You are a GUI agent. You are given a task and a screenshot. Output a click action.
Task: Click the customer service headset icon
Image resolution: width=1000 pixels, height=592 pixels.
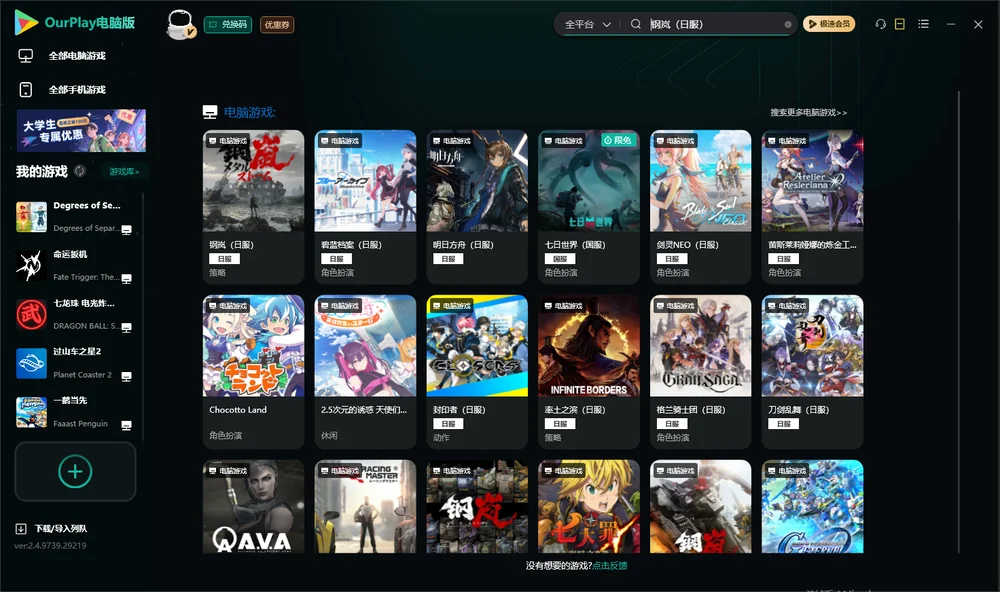click(x=880, y=24)
